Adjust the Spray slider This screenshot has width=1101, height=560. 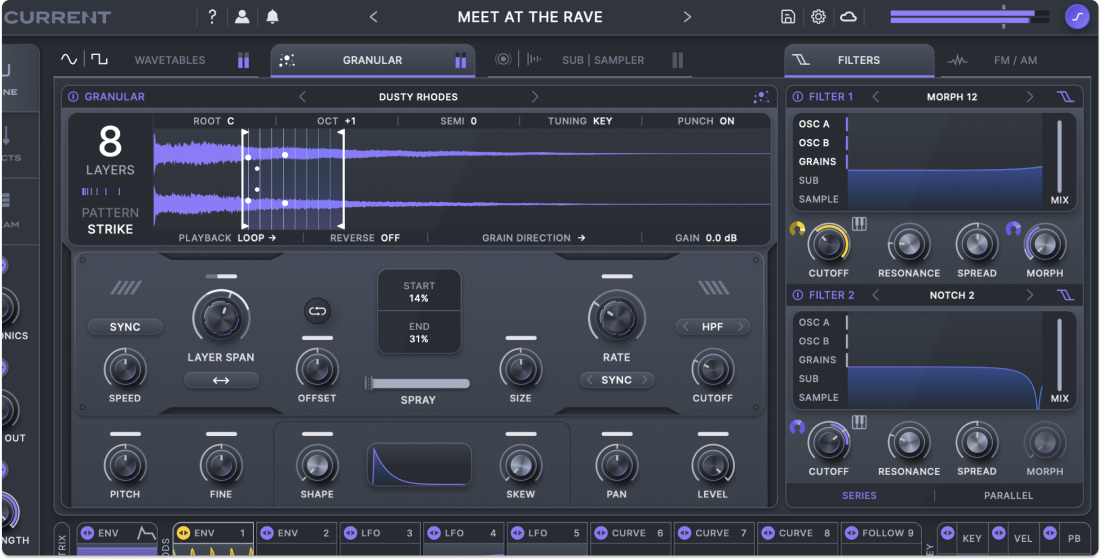pos(418,383)
